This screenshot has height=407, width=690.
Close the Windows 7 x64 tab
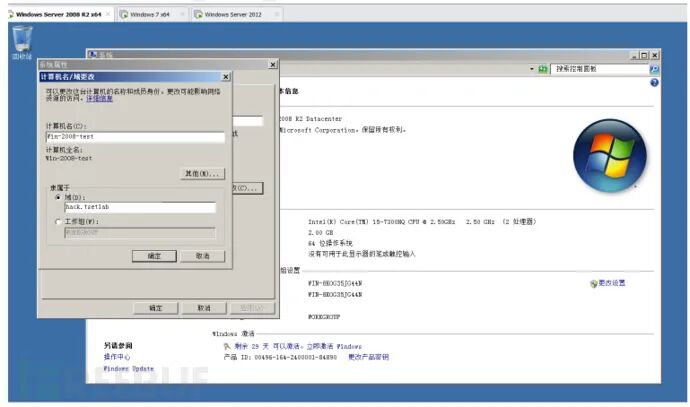[x=182, y=15]
